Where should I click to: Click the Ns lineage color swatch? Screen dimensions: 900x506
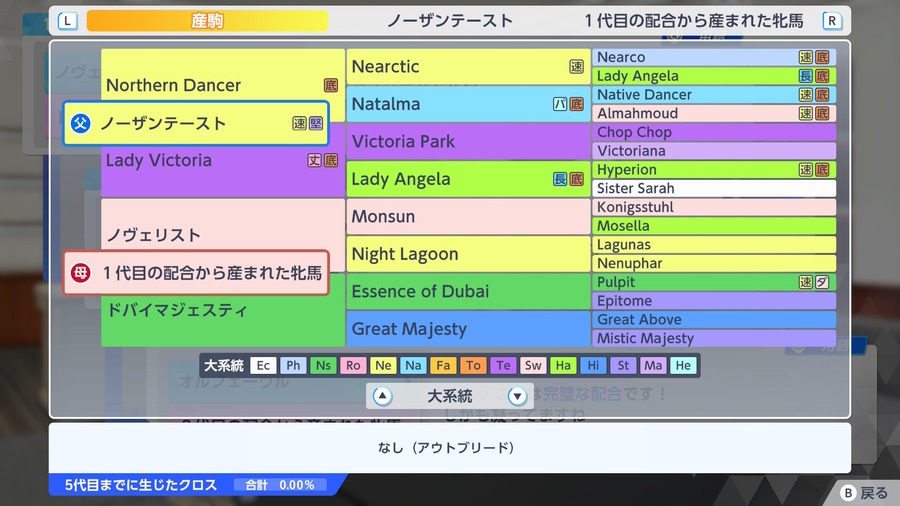pos(323,365)
